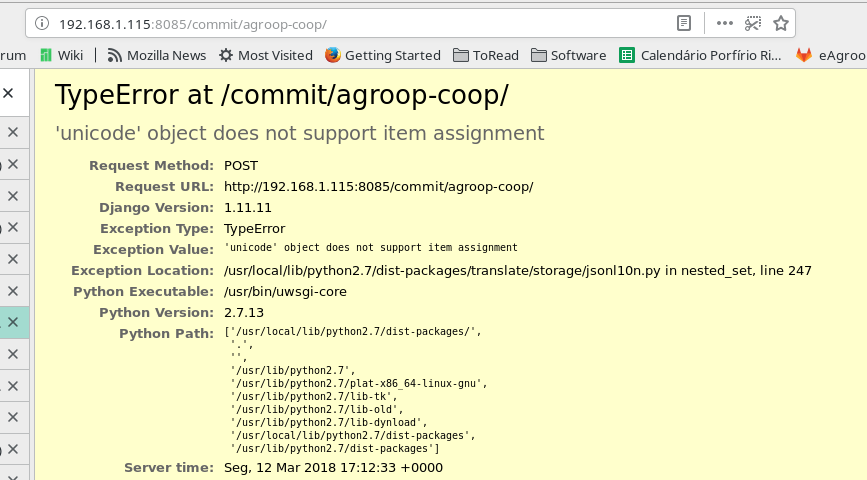Open the ToRead bookmark folder

pos(485,55)
